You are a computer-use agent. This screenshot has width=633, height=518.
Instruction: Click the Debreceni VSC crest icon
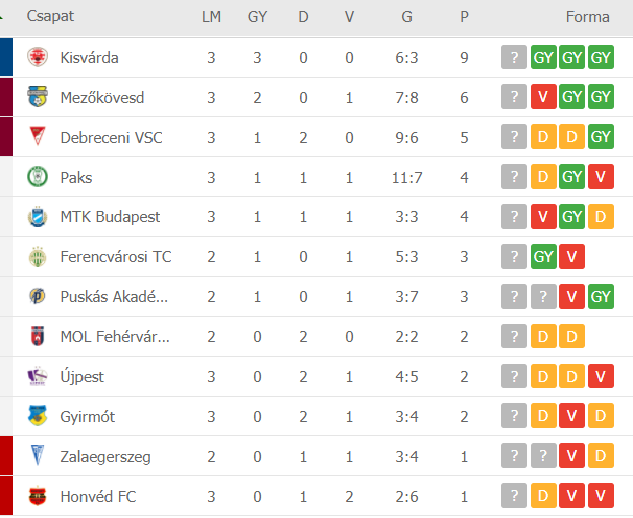[x=37, y=138]
